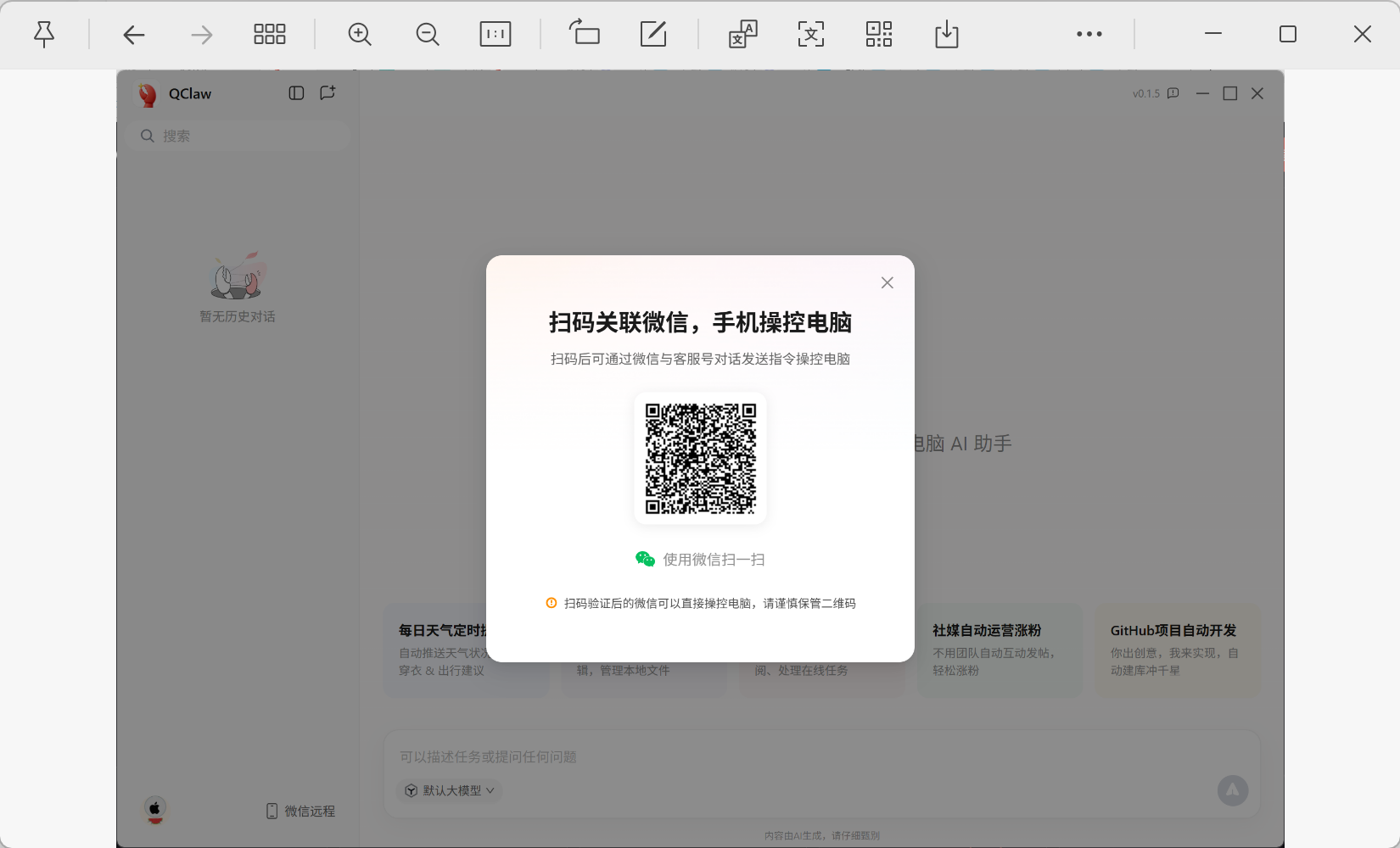Click the 使用微信扫一扫 text
This screenshot has width=1400, height=848.
pyautogui.click(x=714, y=560)
